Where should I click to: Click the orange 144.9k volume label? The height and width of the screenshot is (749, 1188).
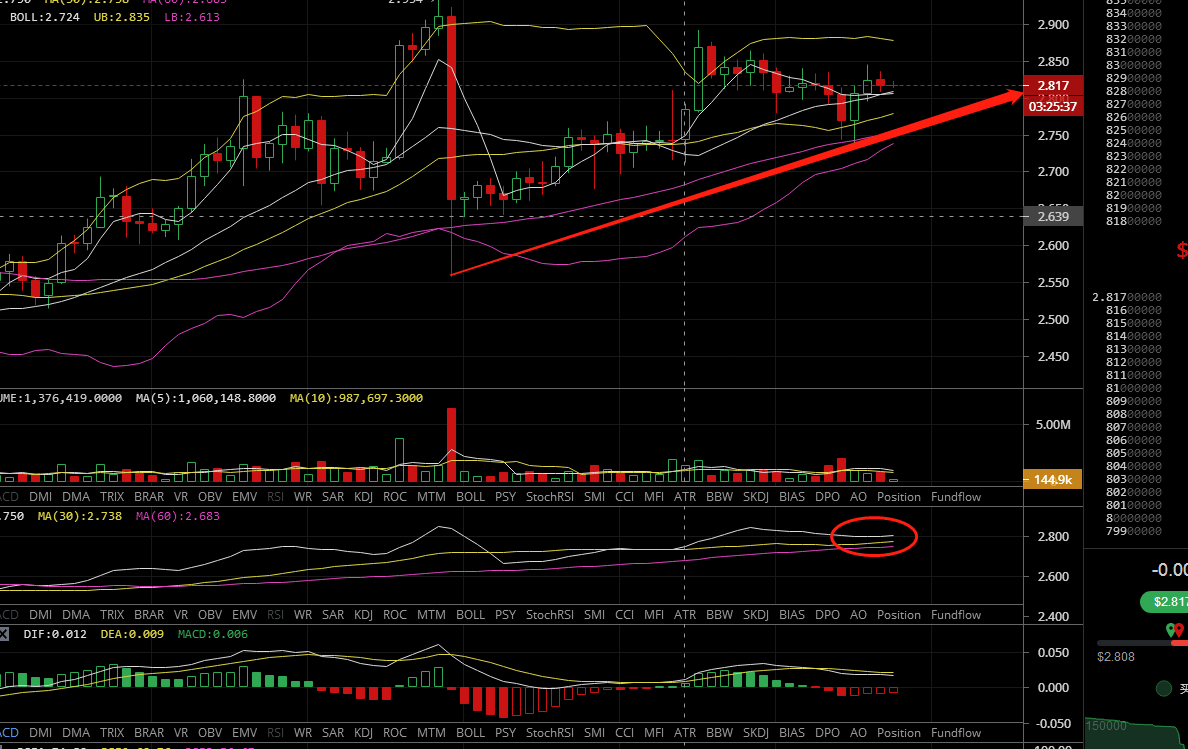[x=1053, y=479]
